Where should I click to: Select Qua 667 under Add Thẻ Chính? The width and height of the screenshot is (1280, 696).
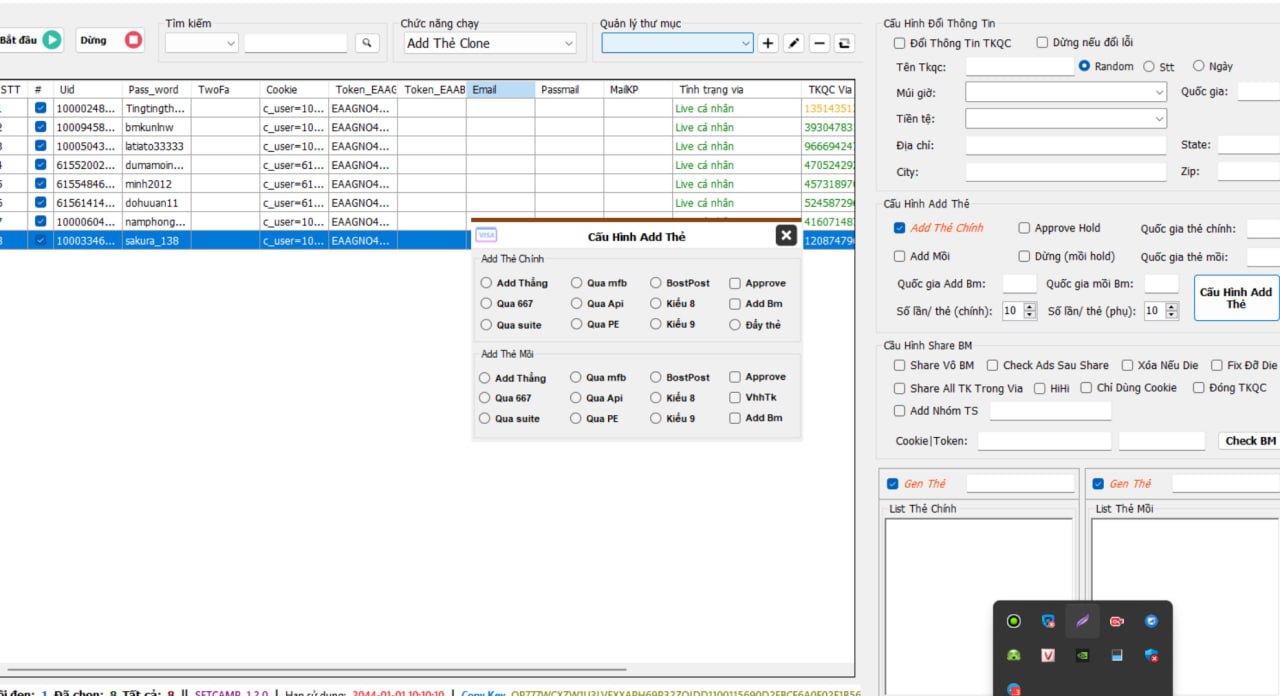[486, 303]
